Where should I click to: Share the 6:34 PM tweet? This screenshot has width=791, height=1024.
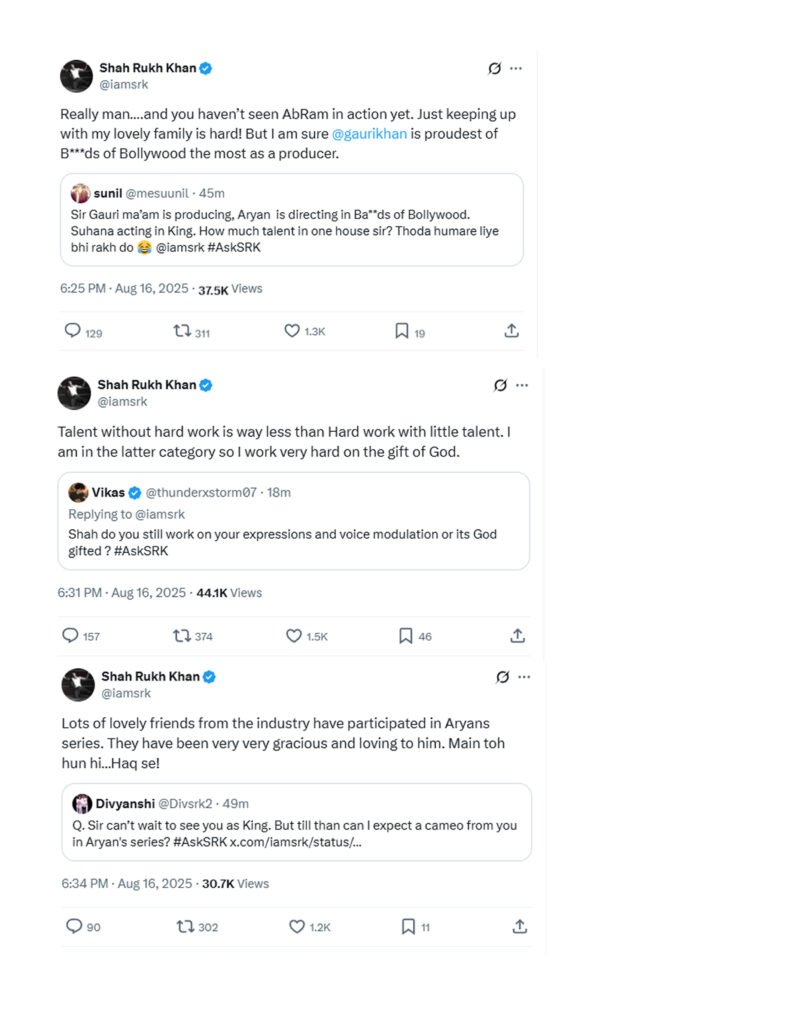click(x=519, y=926)
